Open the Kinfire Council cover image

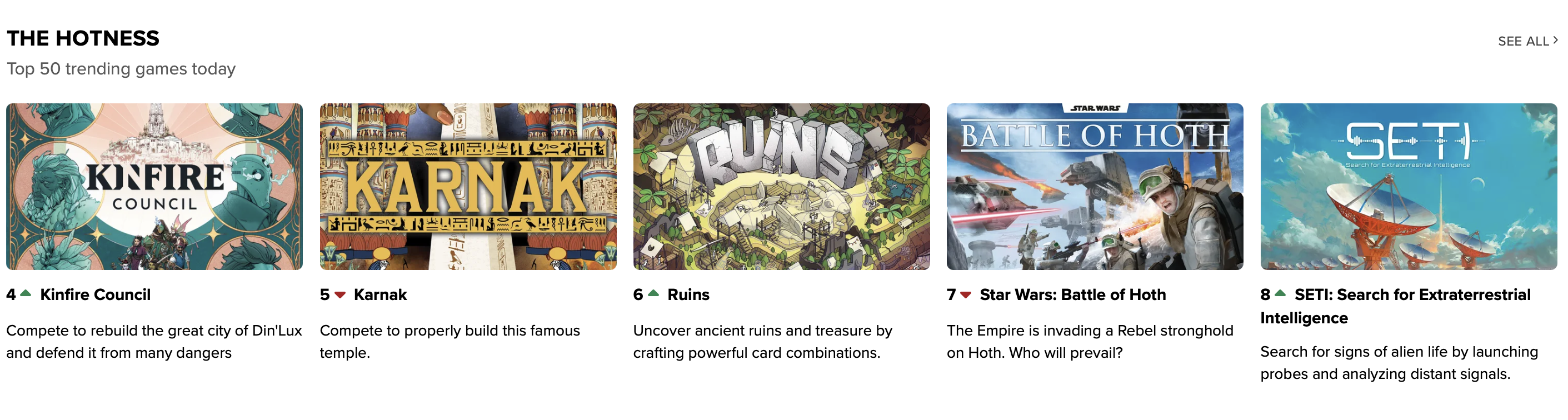click(x=154, y=187)
